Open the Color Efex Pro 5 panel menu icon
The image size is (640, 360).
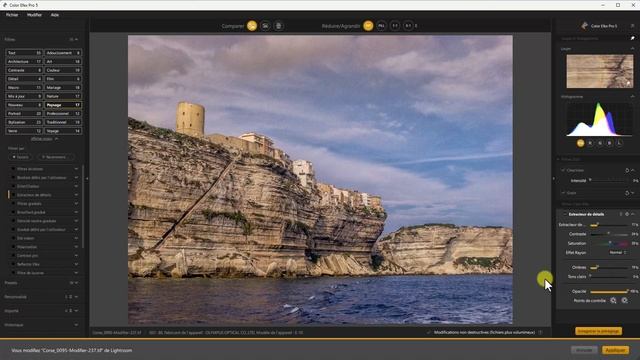633,26
